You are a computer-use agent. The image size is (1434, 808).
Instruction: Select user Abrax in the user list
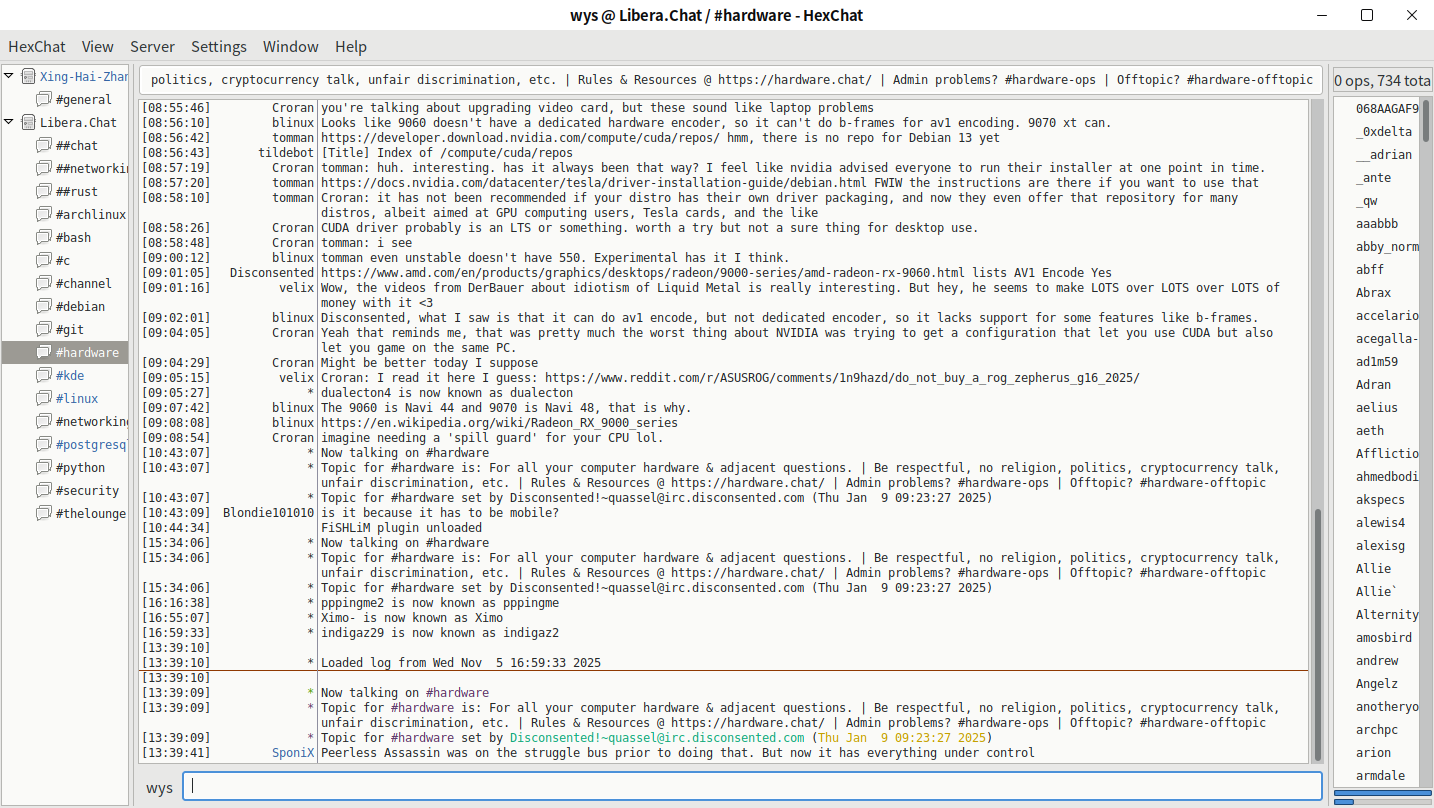coord(1373,293)
